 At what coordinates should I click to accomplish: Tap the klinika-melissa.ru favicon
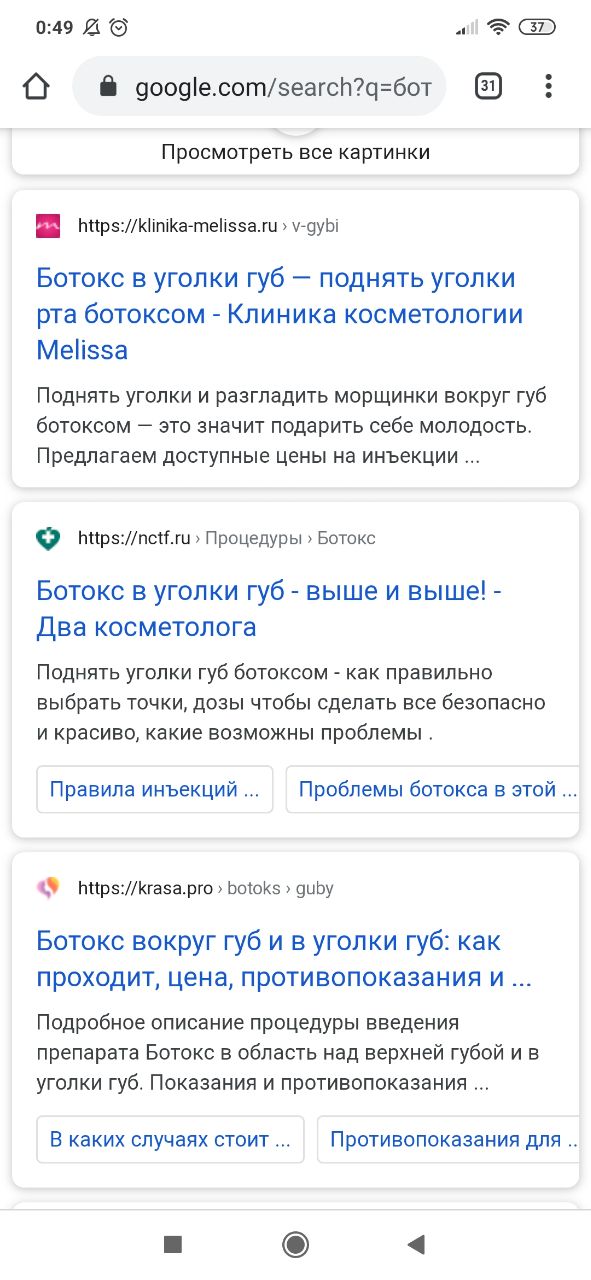pyautogui.click(x=48, y=226)
